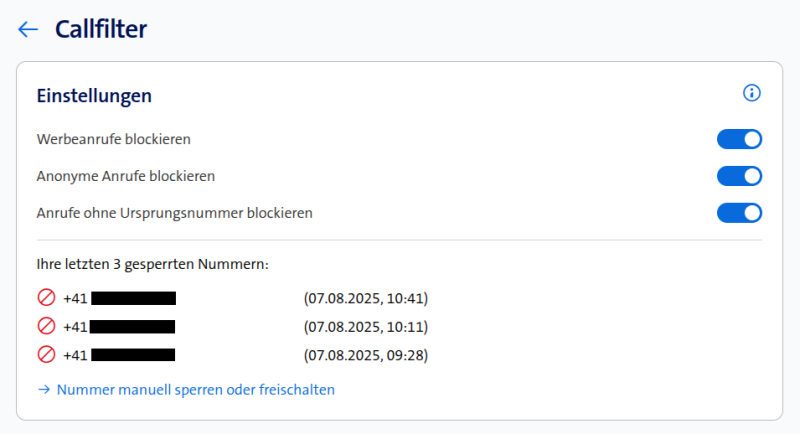Viewport: 800px width, 434px height.
Task: Click the 'Anrufe ohne Ursprungsnummer blockieren' label
Action: tap(175, 213)
